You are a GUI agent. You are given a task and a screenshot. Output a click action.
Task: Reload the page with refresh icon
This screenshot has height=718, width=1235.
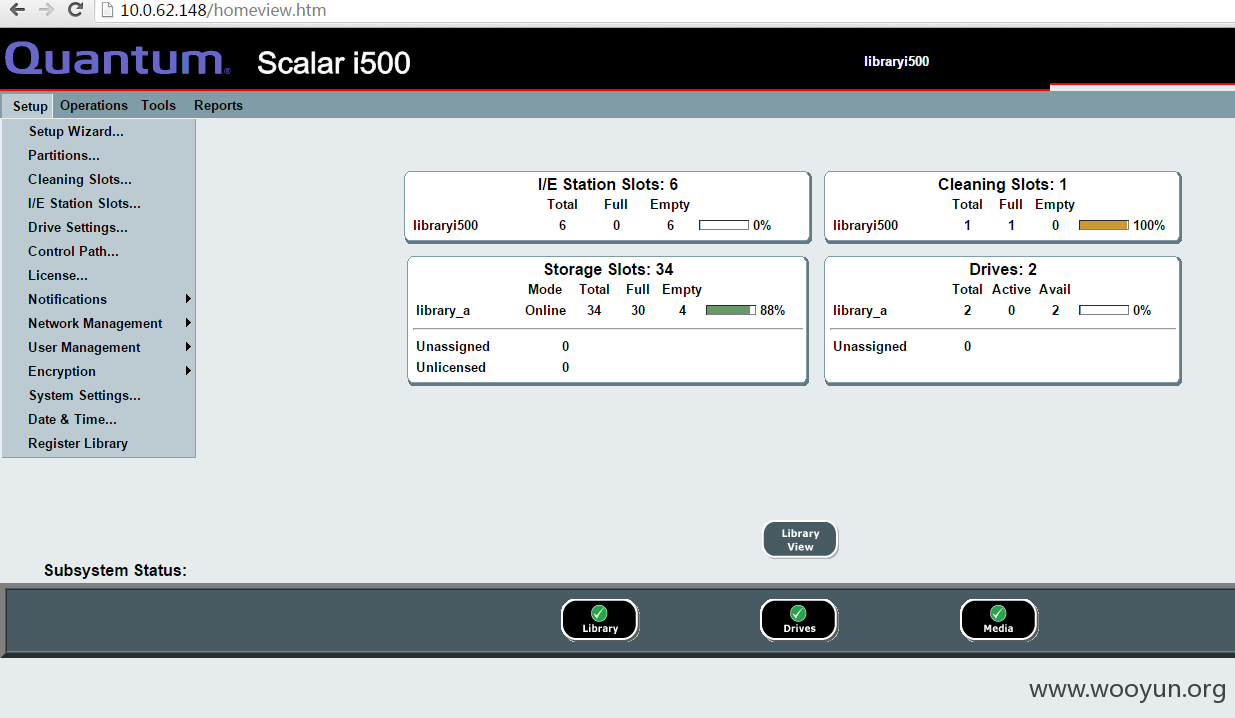tap(75, 10)
